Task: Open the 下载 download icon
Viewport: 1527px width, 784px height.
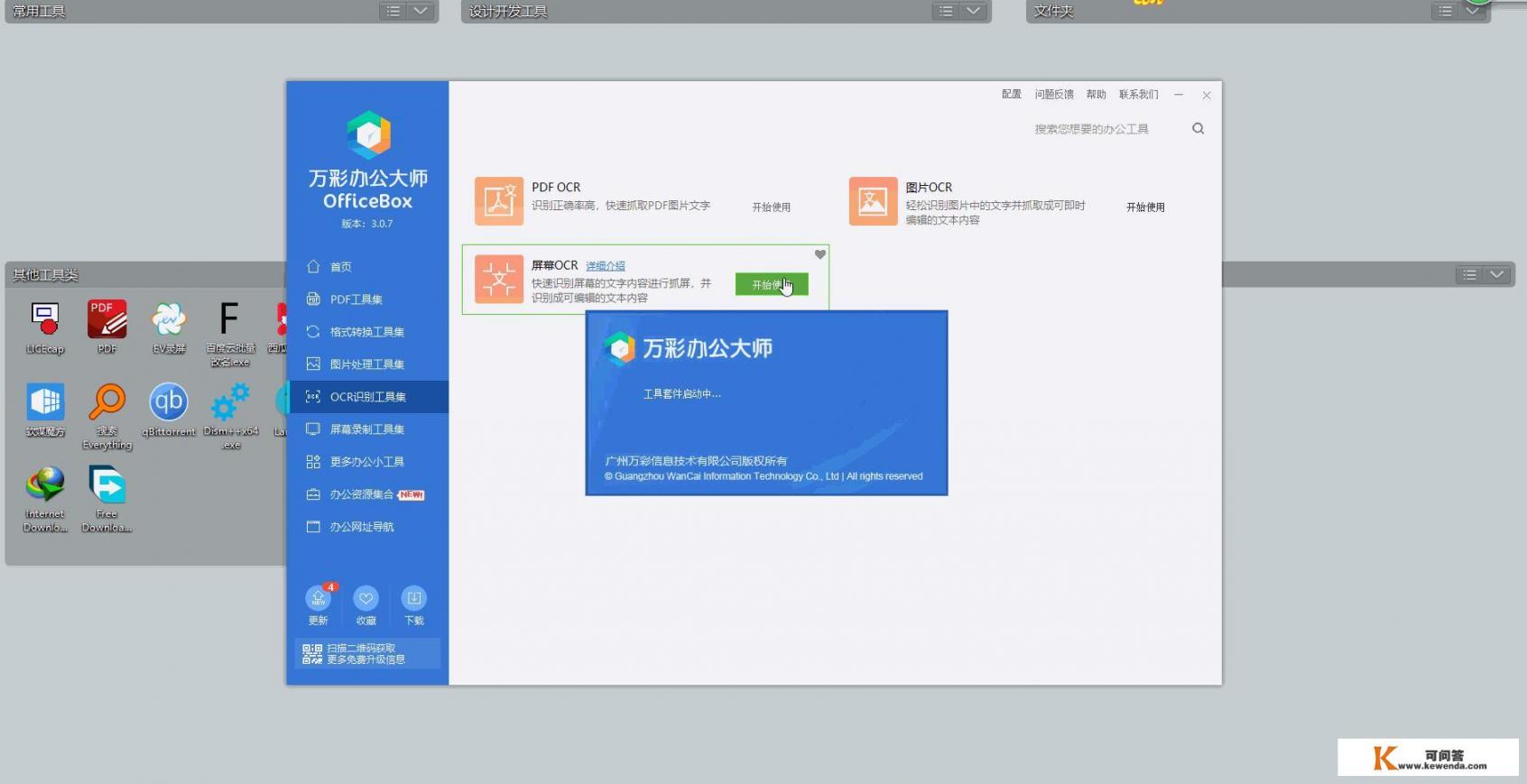Action: pyautogui.click(x=413, y=598)
